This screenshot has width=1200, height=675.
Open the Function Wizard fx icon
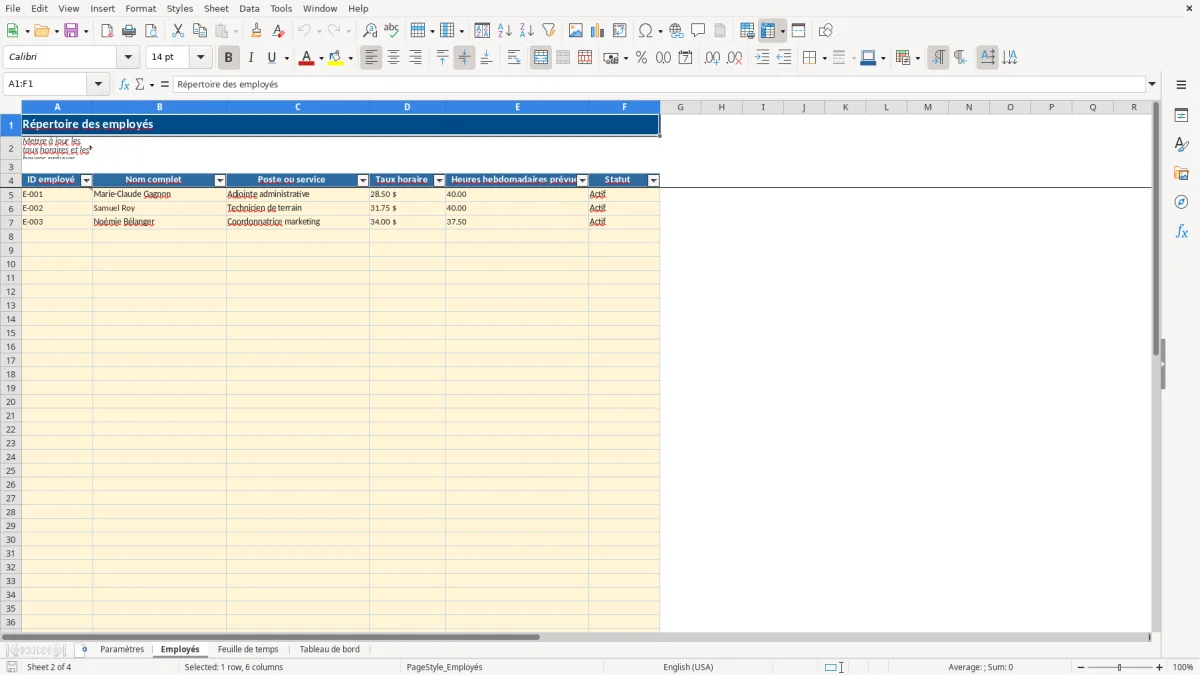(x=125, y=85)
